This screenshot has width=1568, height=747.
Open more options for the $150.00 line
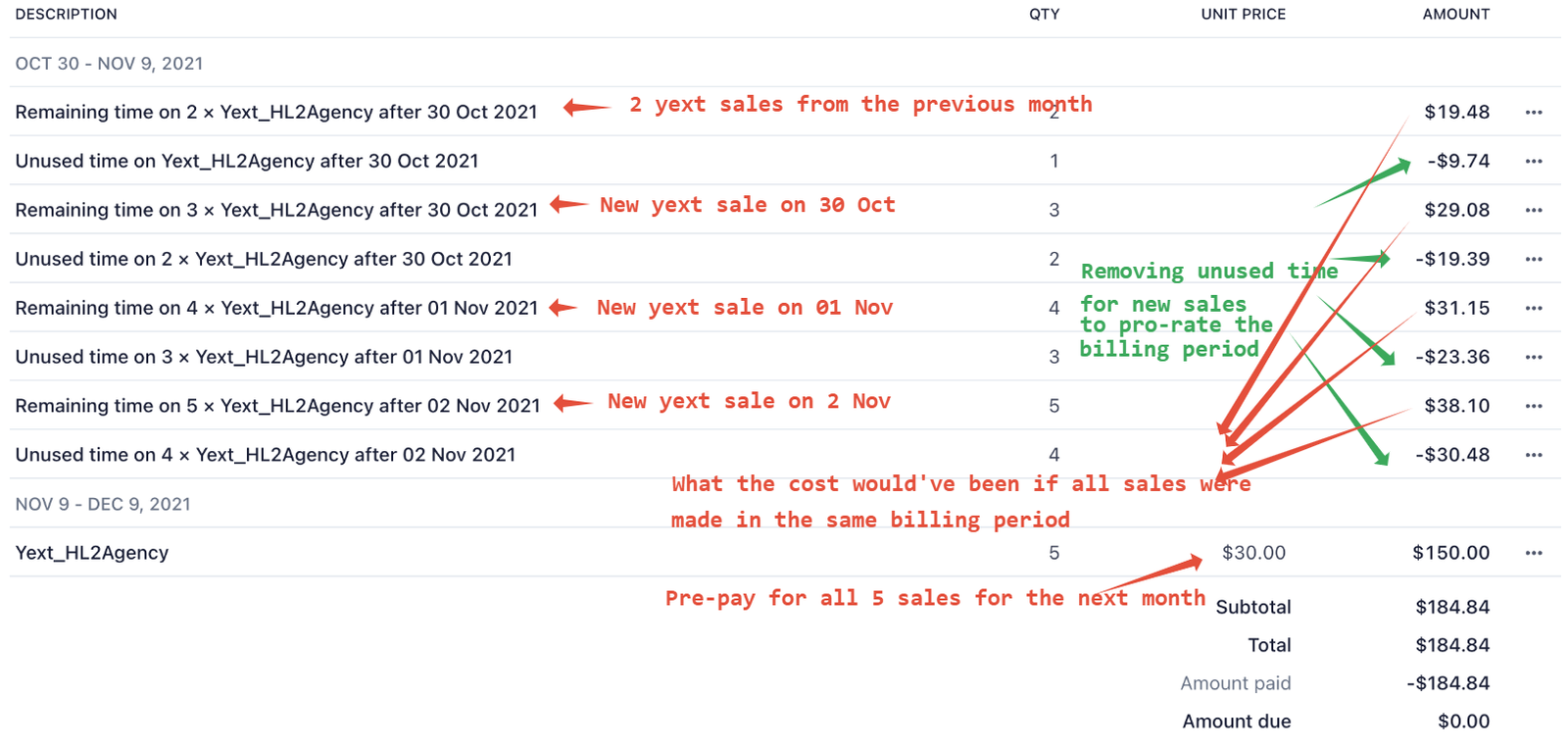click(x=1534, y=554)
